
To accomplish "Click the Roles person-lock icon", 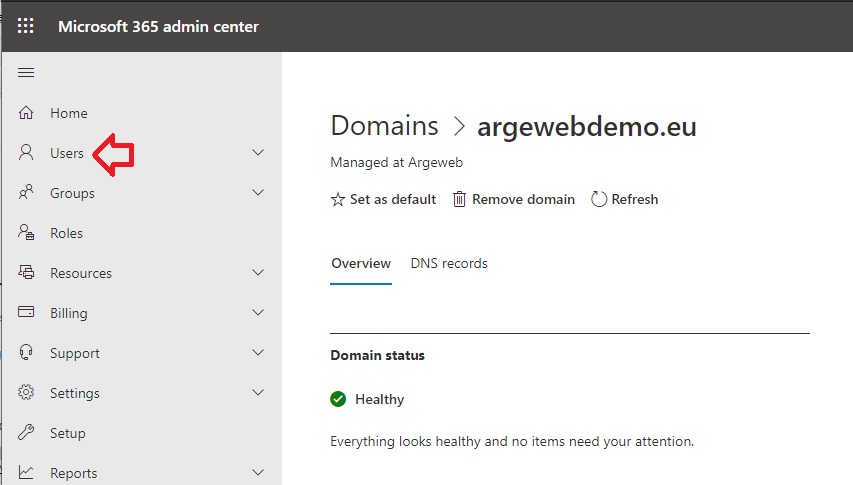I will click(x=26, y=232).
